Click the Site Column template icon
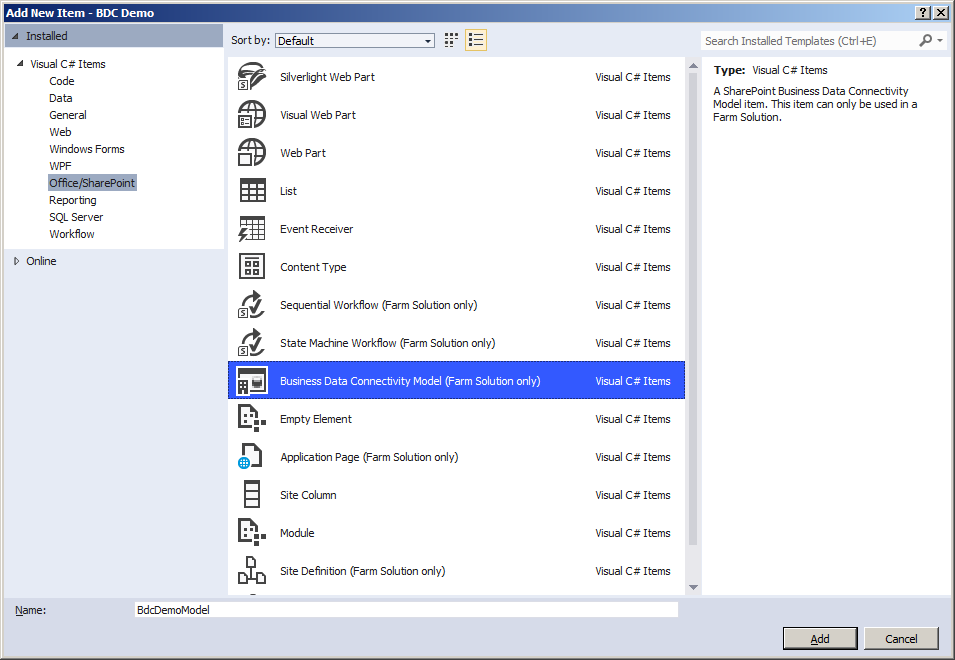The height and width of the screenshot is (660, 955). [252, 495]
